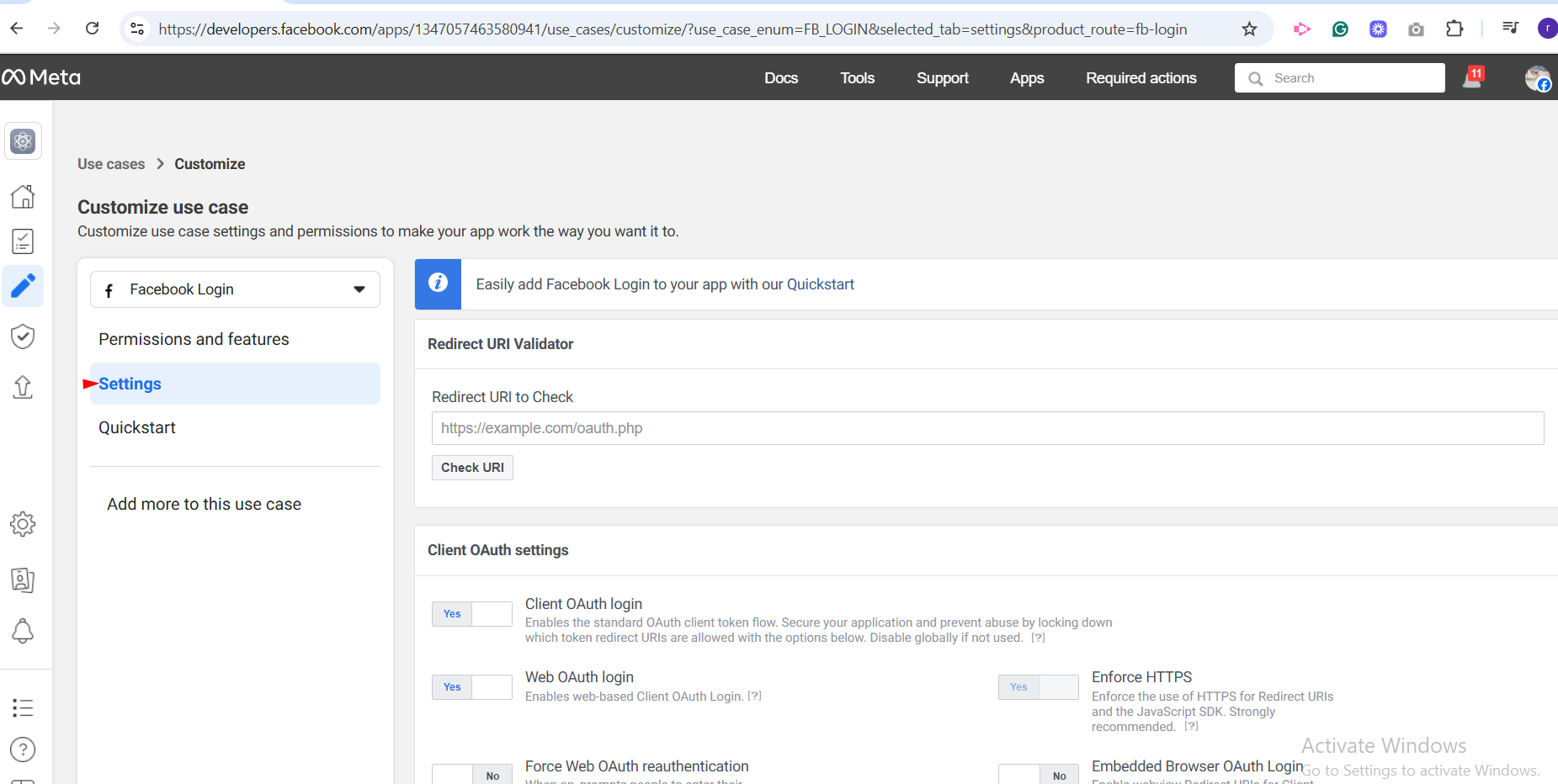Open the shield review icon in sidebar
Screen dimensions: 1558x784
pos(23,336)
